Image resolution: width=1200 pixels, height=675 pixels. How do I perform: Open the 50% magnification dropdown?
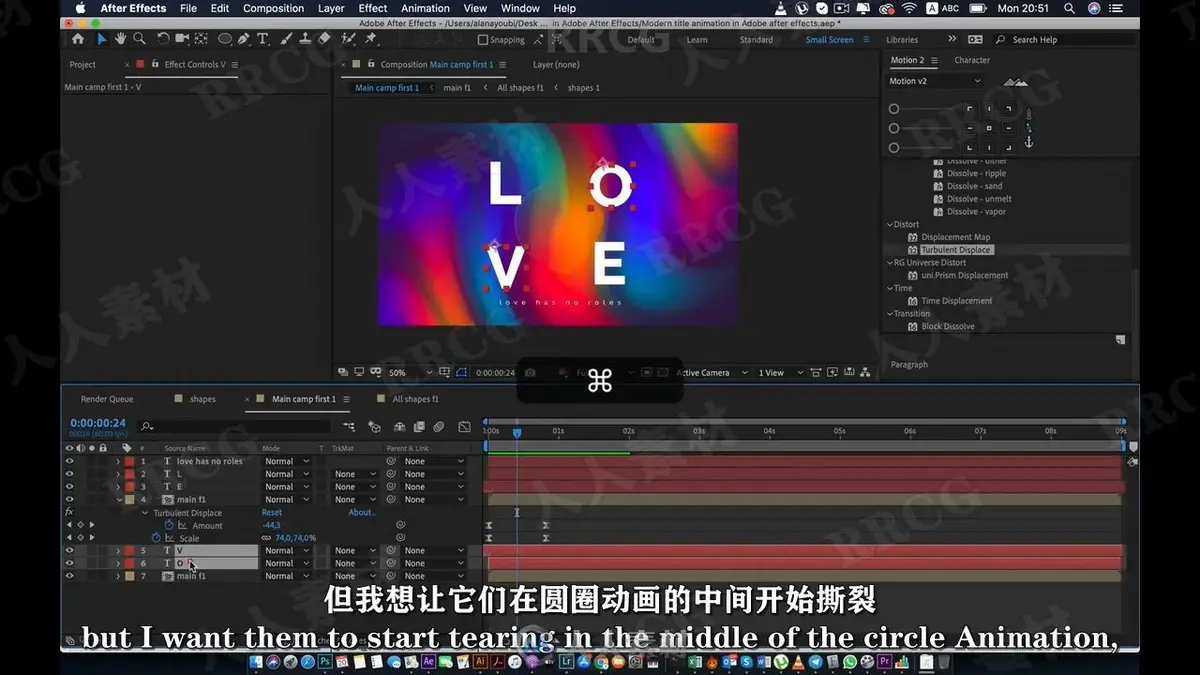[410, 373]
